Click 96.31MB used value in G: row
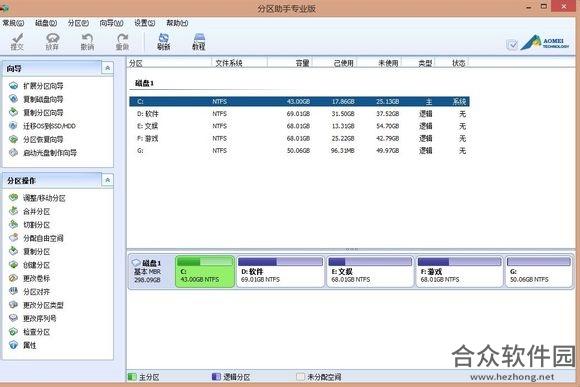 pos(343,151)
